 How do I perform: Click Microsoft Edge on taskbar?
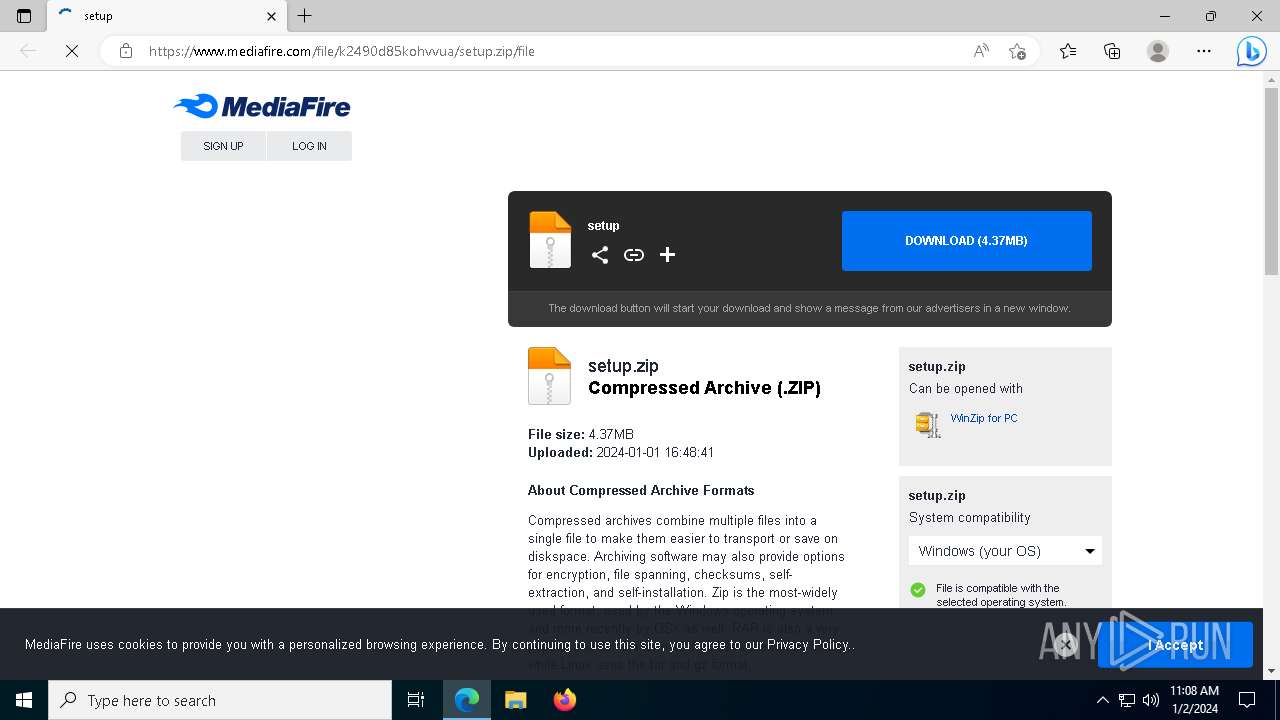[x=466, y=700]
